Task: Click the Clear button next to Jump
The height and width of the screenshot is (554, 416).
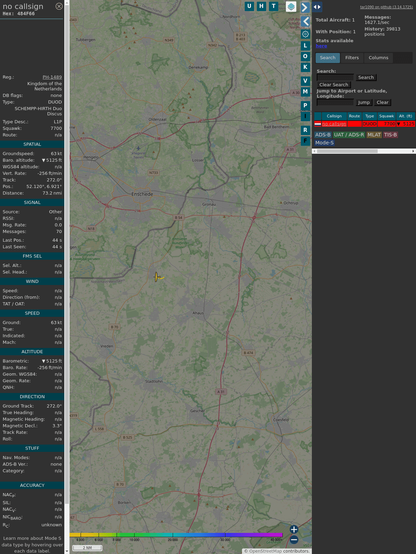Action: point(382,102)
